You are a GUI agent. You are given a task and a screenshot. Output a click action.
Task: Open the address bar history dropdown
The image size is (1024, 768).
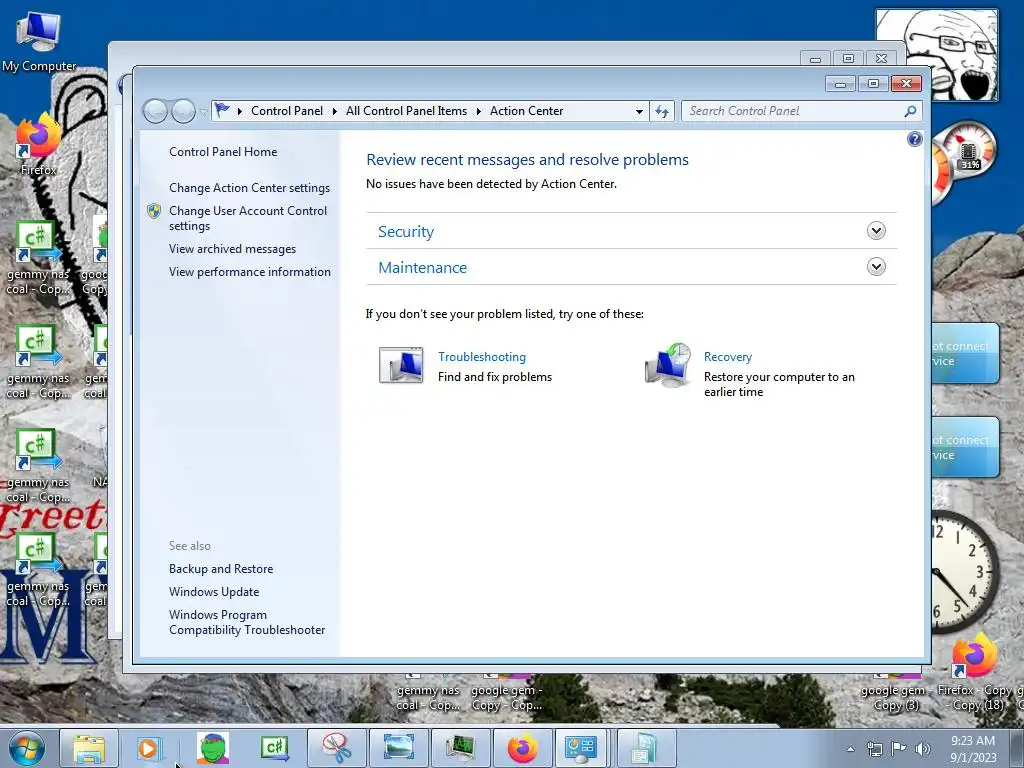pyautogui.click(x=639, y=111)
